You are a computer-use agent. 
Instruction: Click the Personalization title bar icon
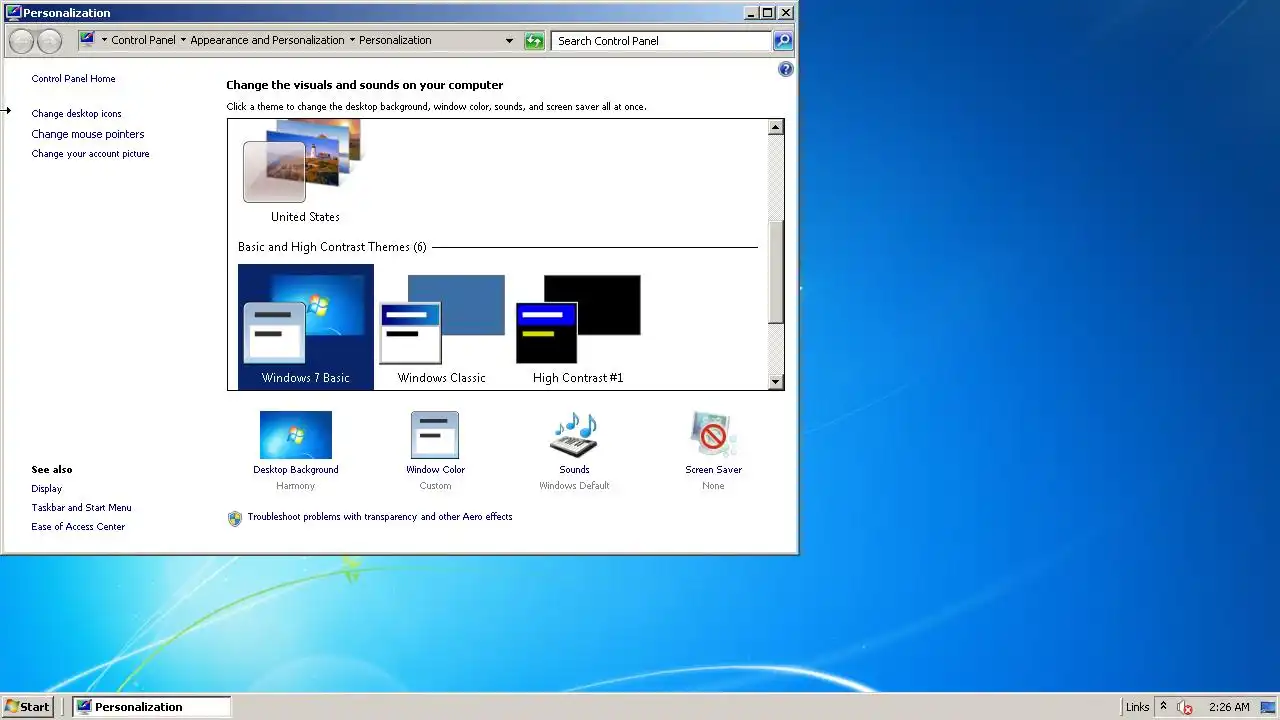[13, 13]
